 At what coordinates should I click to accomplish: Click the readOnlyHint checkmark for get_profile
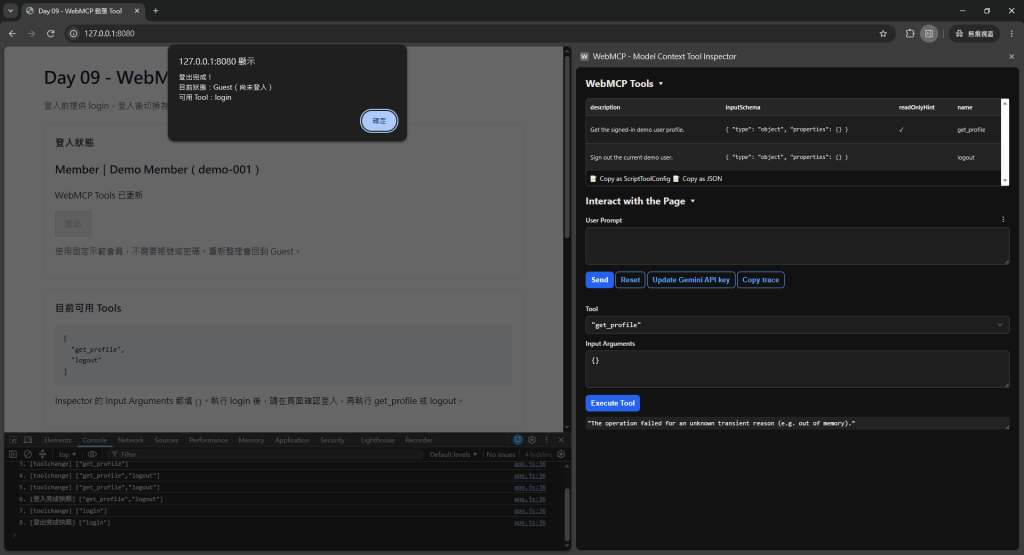901,130
